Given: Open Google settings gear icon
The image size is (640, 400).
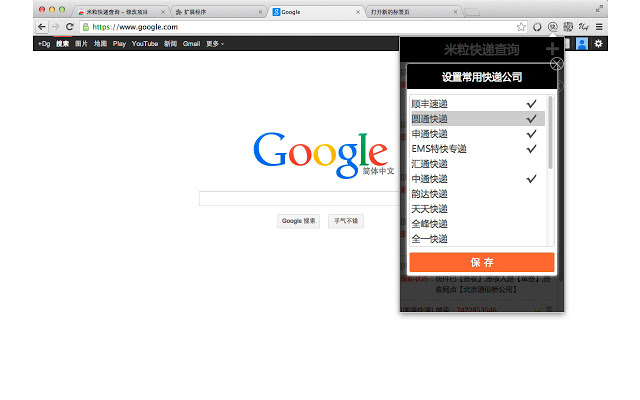Looking at the screenshot, I should click(x=598, y=43).
